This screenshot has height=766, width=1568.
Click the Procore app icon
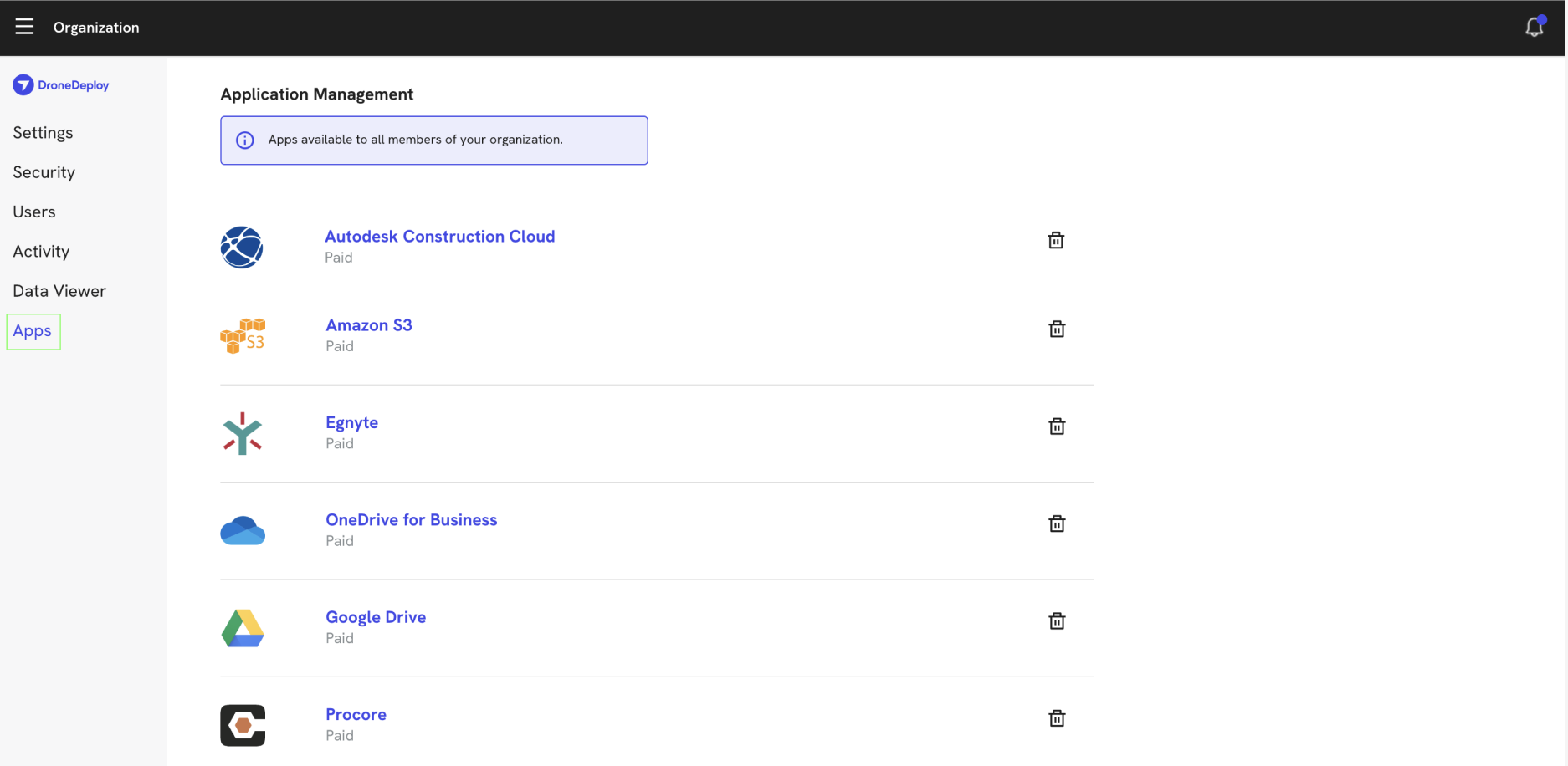[242, 724]
